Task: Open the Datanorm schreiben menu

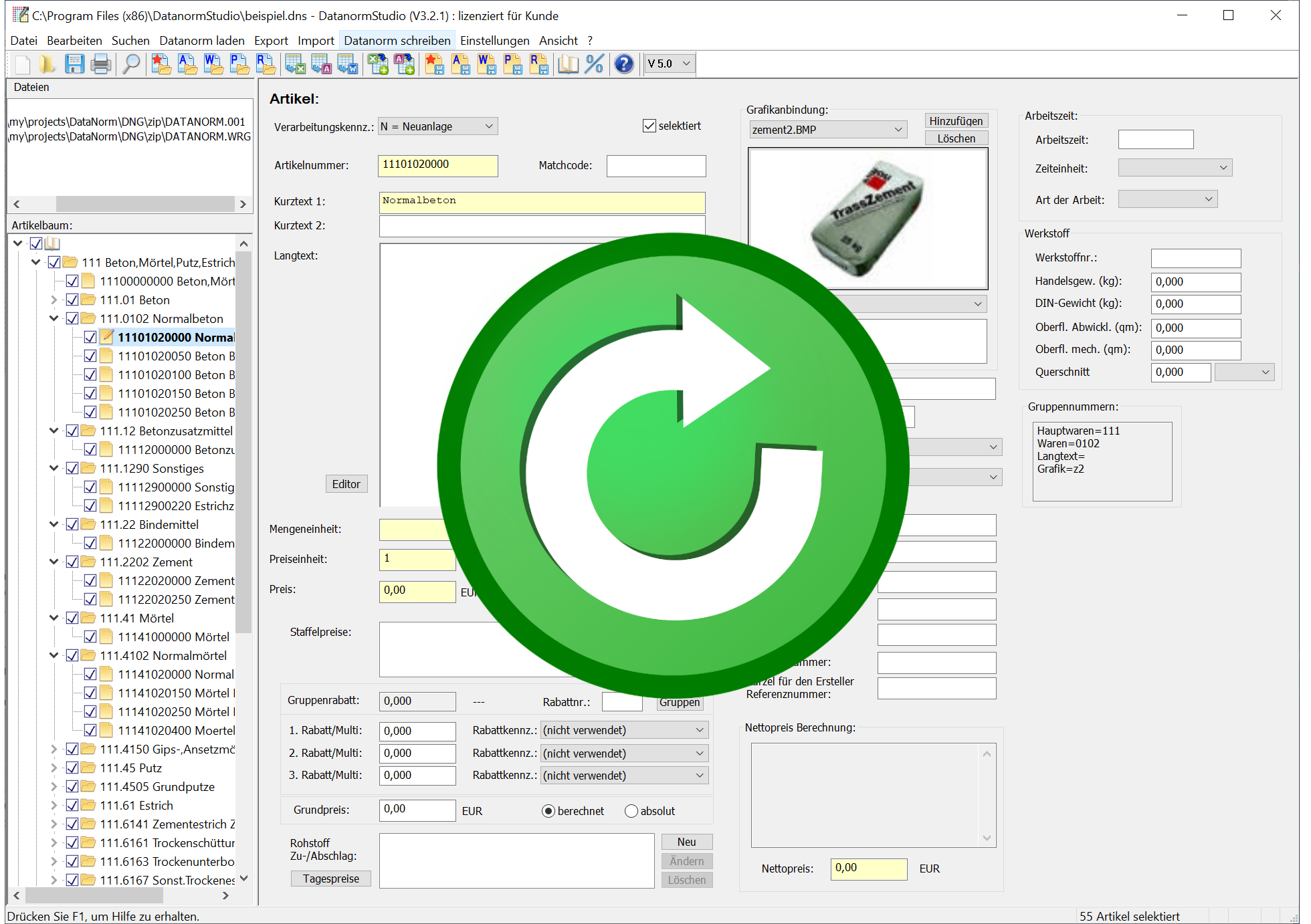Action: click(x=397, y=41)
